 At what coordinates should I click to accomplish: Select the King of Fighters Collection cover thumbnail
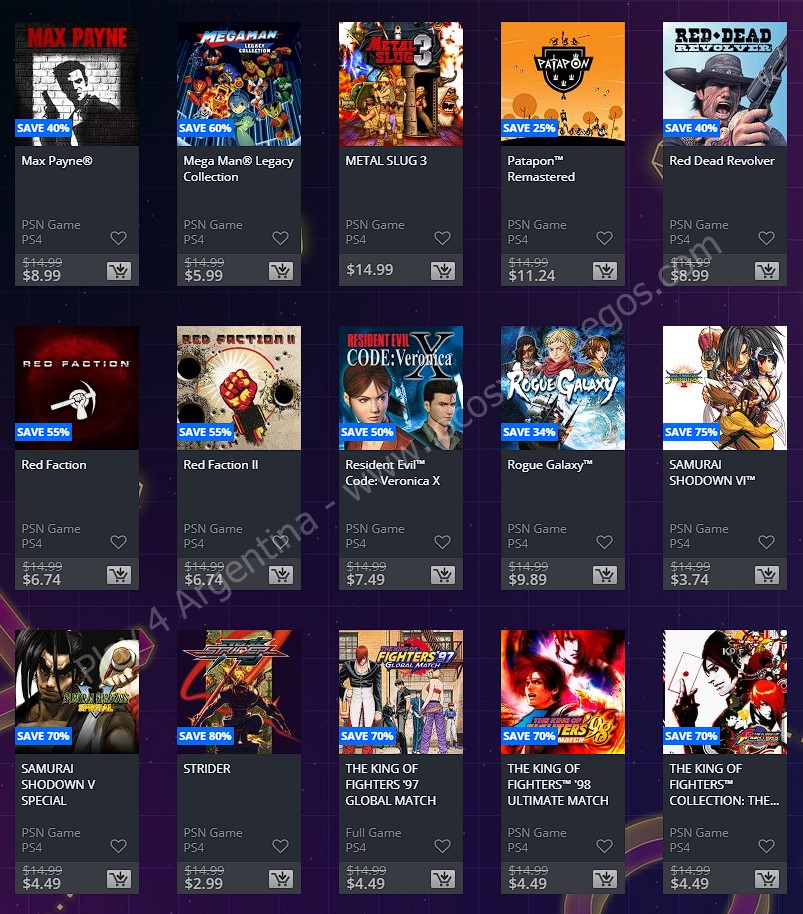[725, 692]
